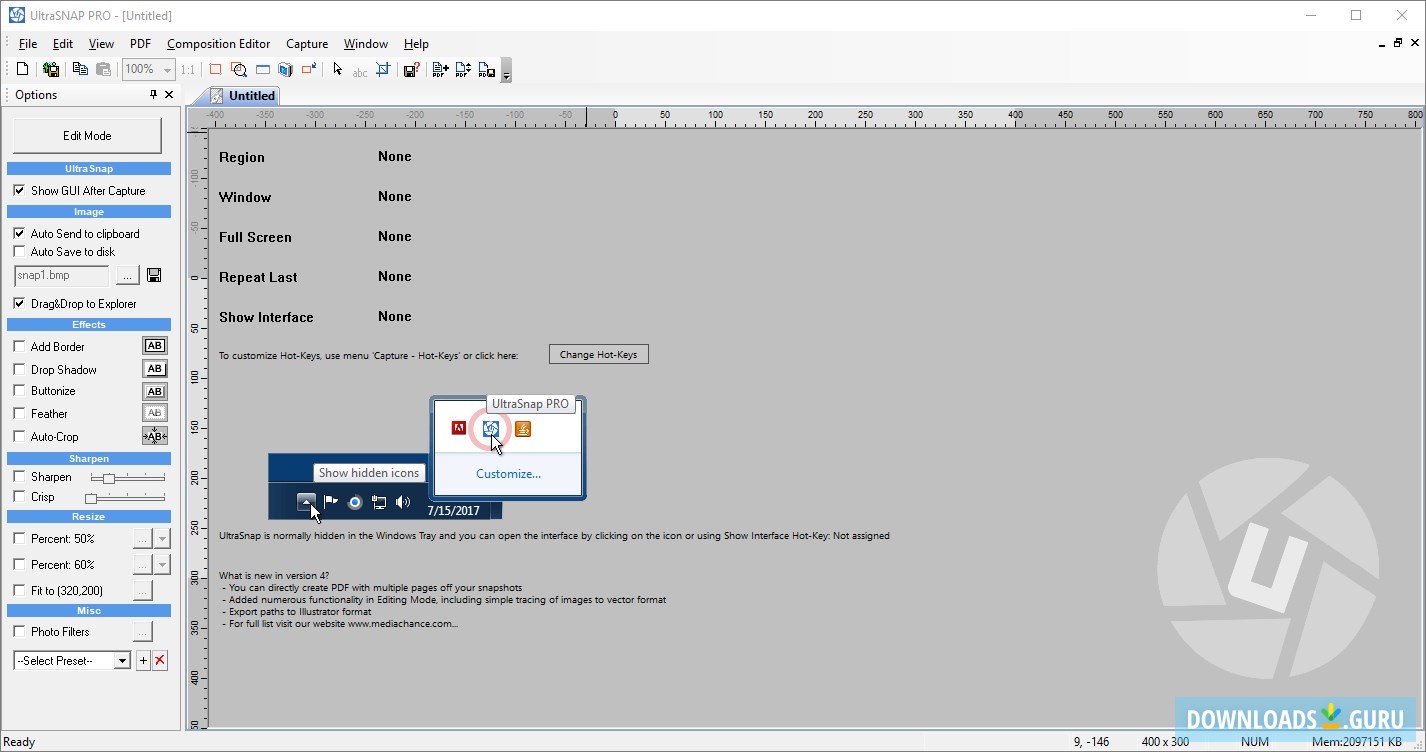
Task: Select the region capture rectangle tool
Action: (215, 69)
